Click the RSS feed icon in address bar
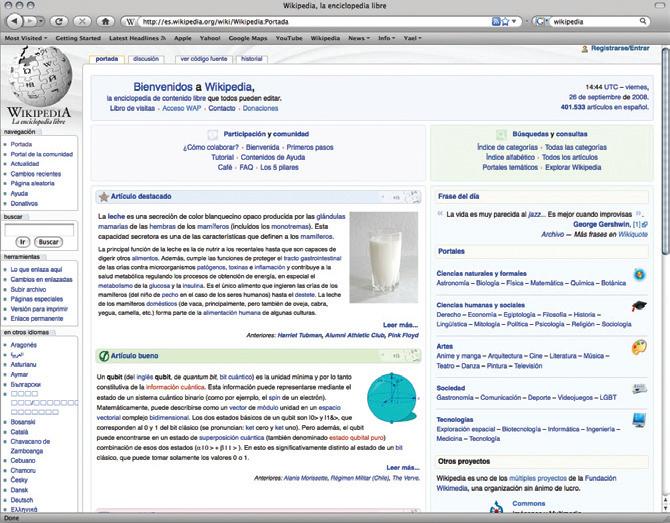The width and height of the screenshot is (670, 523). click(x=496, y=21)
